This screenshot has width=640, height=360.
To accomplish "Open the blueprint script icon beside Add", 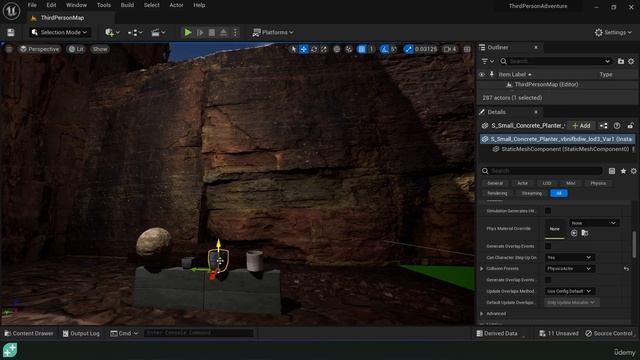I will pos(603,126).
